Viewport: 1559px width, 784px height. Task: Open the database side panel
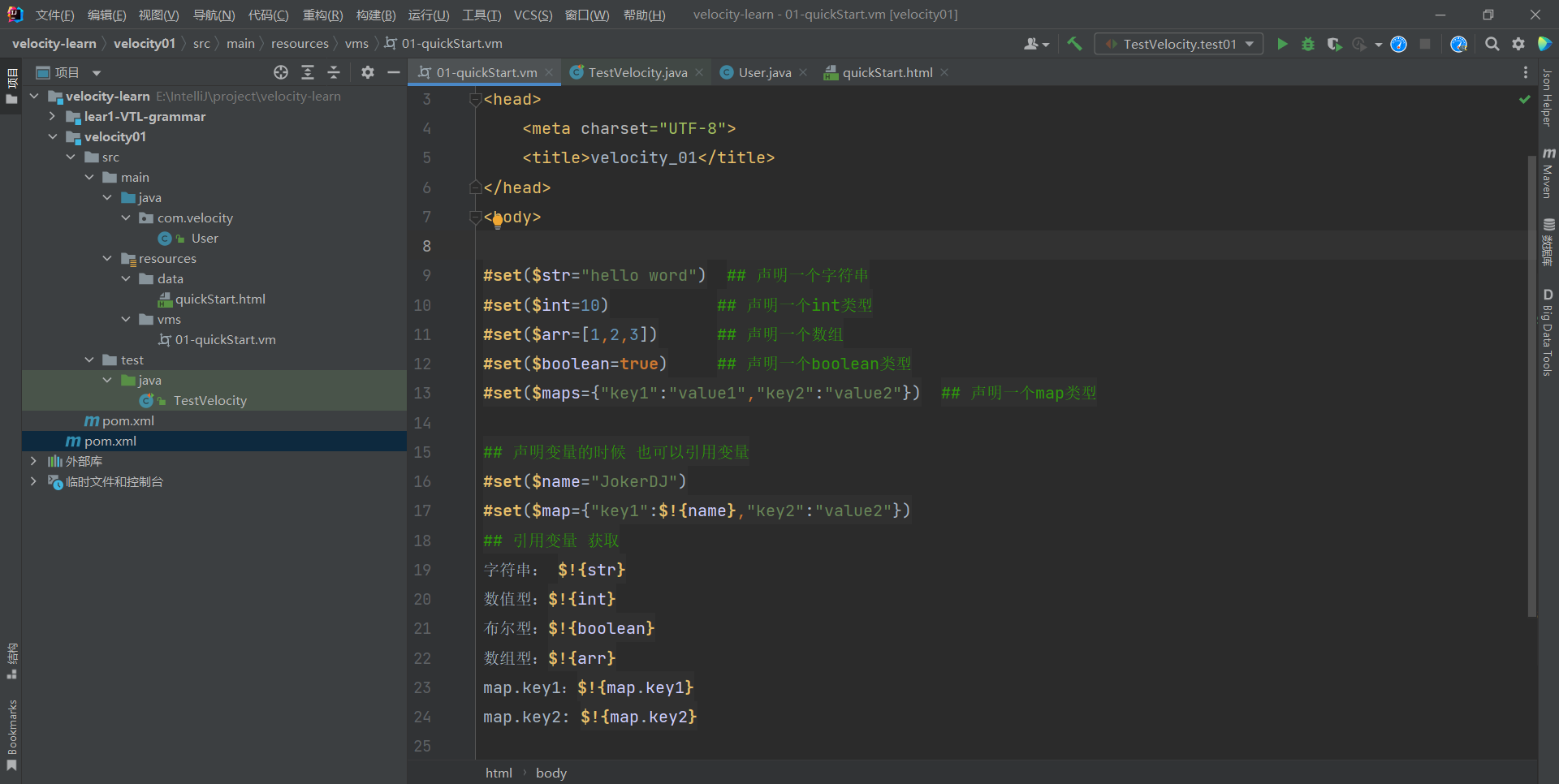[x=1548, y=241]
